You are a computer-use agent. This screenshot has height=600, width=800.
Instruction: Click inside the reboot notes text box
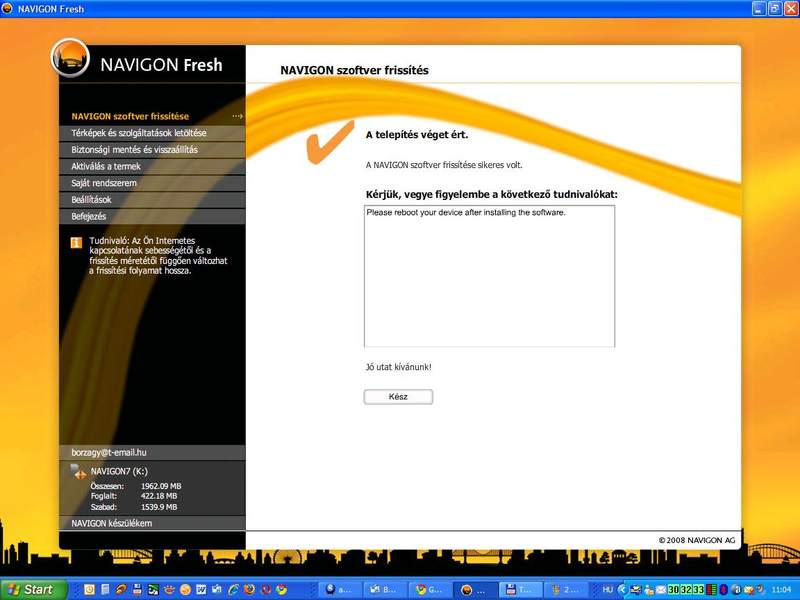489,276
